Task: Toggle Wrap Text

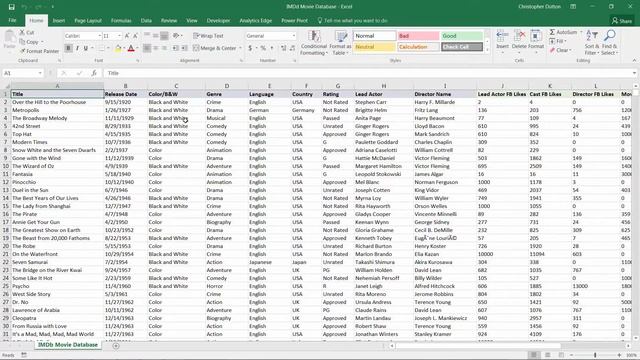Action: pos(209,36)
